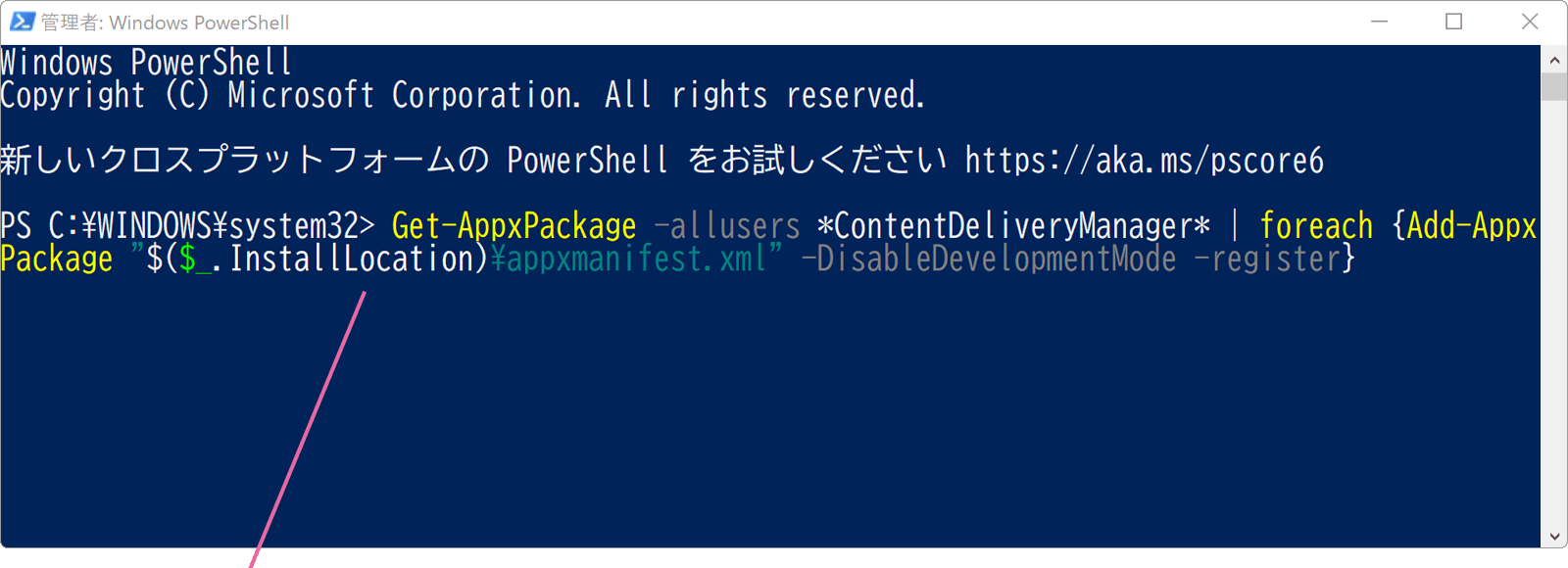Click the -register parameter
This screenshot has height=568, width=1568.
click(1266, 259)
